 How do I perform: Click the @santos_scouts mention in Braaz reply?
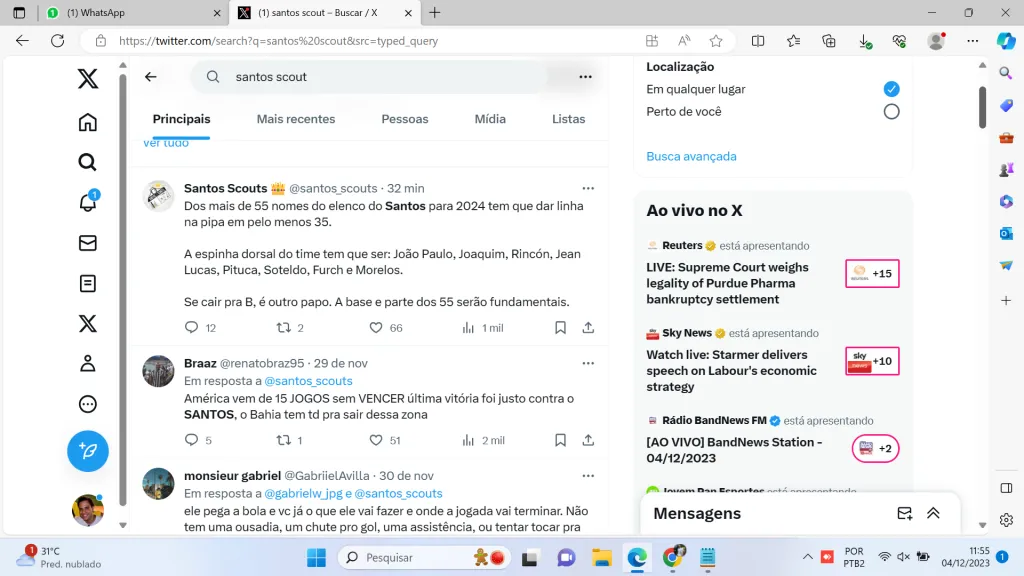[308, 381]
